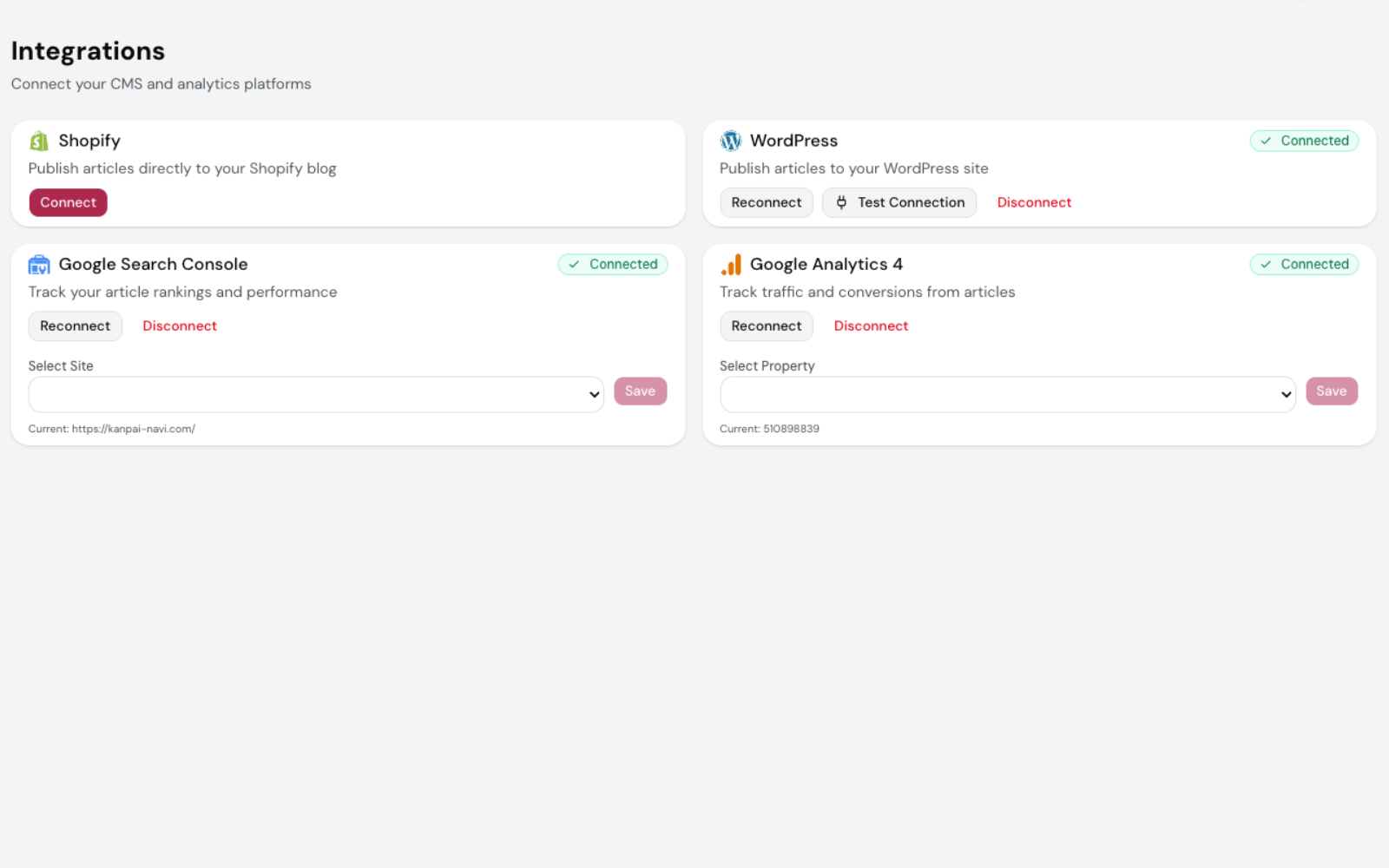The width and height of the screenshot is (1389, 868).
Task: Click the plug icon in Test Connection
Action: coord(841,202)
